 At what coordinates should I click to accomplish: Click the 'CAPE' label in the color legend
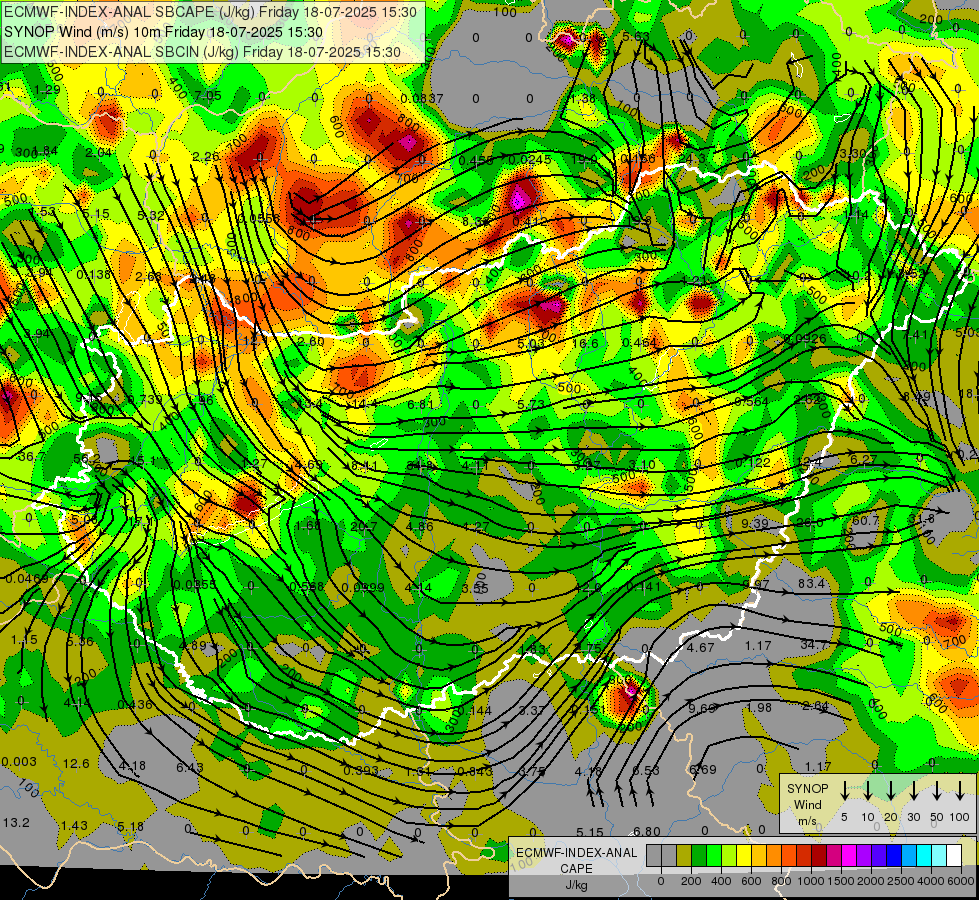click(576, 869)
